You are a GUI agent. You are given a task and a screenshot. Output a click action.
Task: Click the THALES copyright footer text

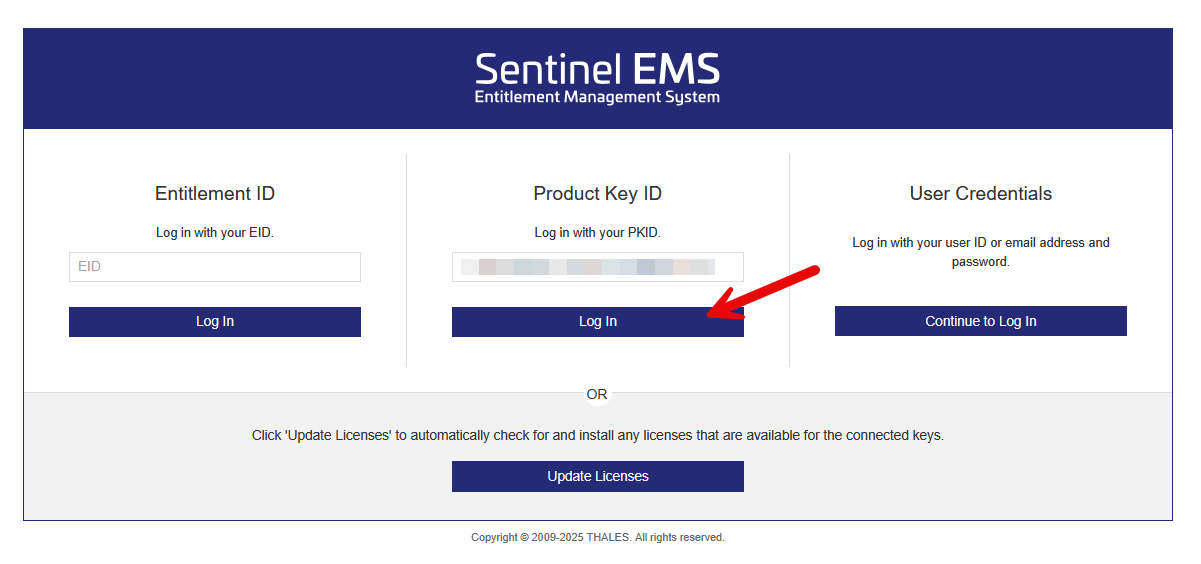(x=598, y=538)
